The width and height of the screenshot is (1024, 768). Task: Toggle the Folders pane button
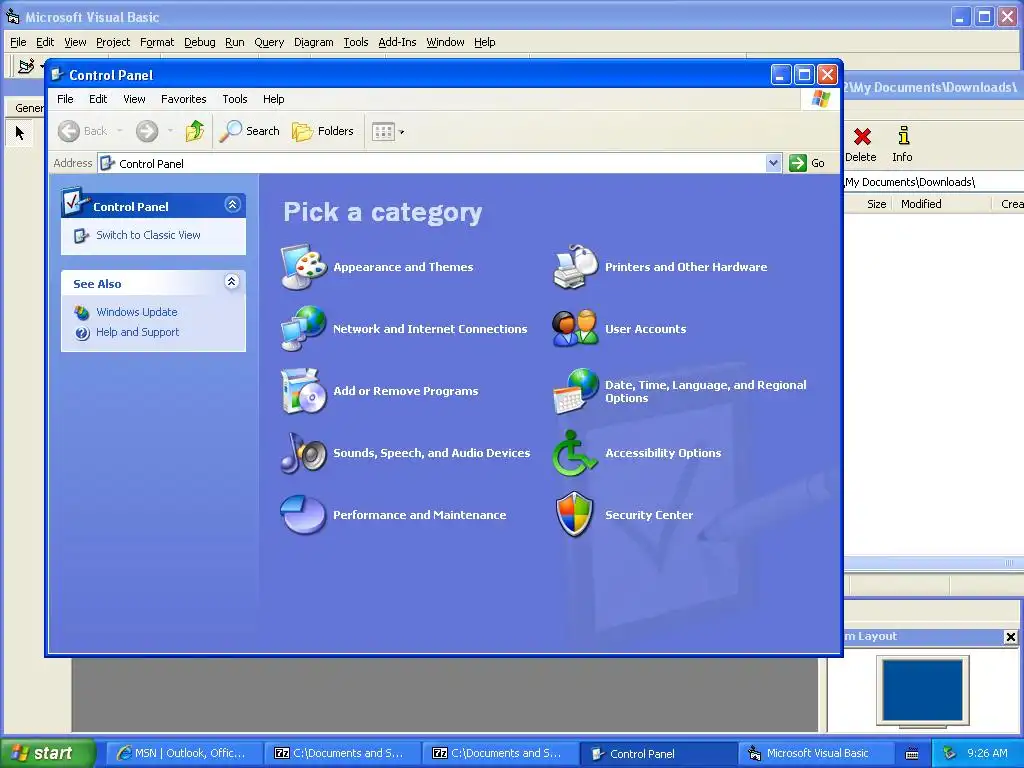323,131
